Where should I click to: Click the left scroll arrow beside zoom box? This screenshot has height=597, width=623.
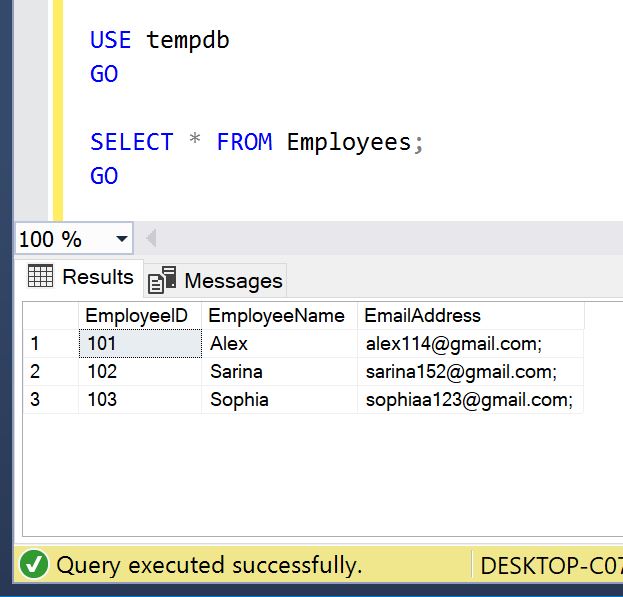[151, 239]
